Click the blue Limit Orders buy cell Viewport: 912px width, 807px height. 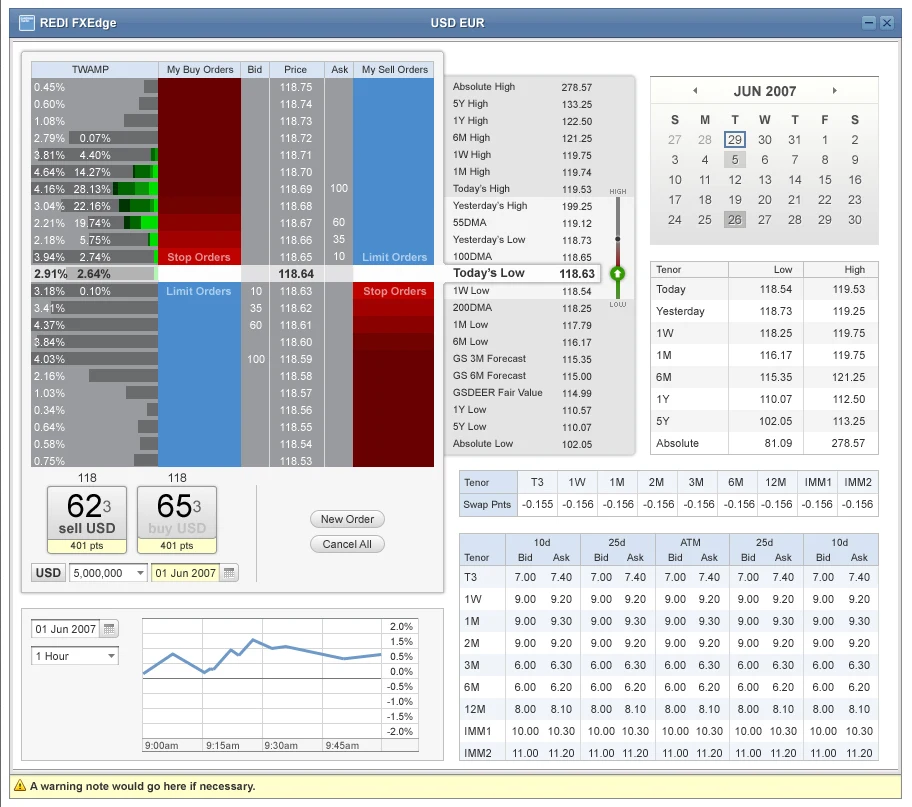[199, 291]
